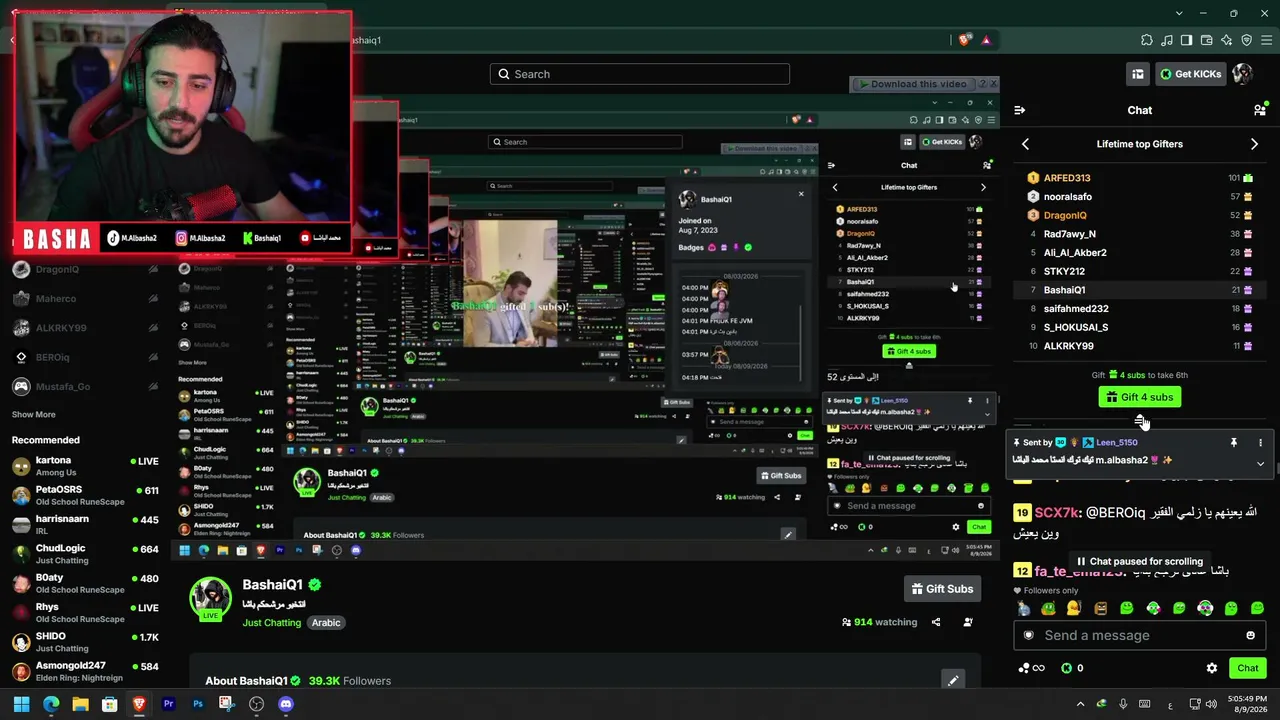Image resolution: width=1280 pixels, height=720 pixels.
Task: Open the profile avatar menu in Kick header
Action: 1242,74
